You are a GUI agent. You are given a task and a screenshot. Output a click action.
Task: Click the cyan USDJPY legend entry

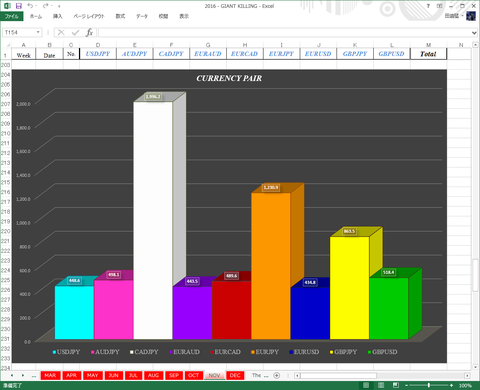click(66, 352)
